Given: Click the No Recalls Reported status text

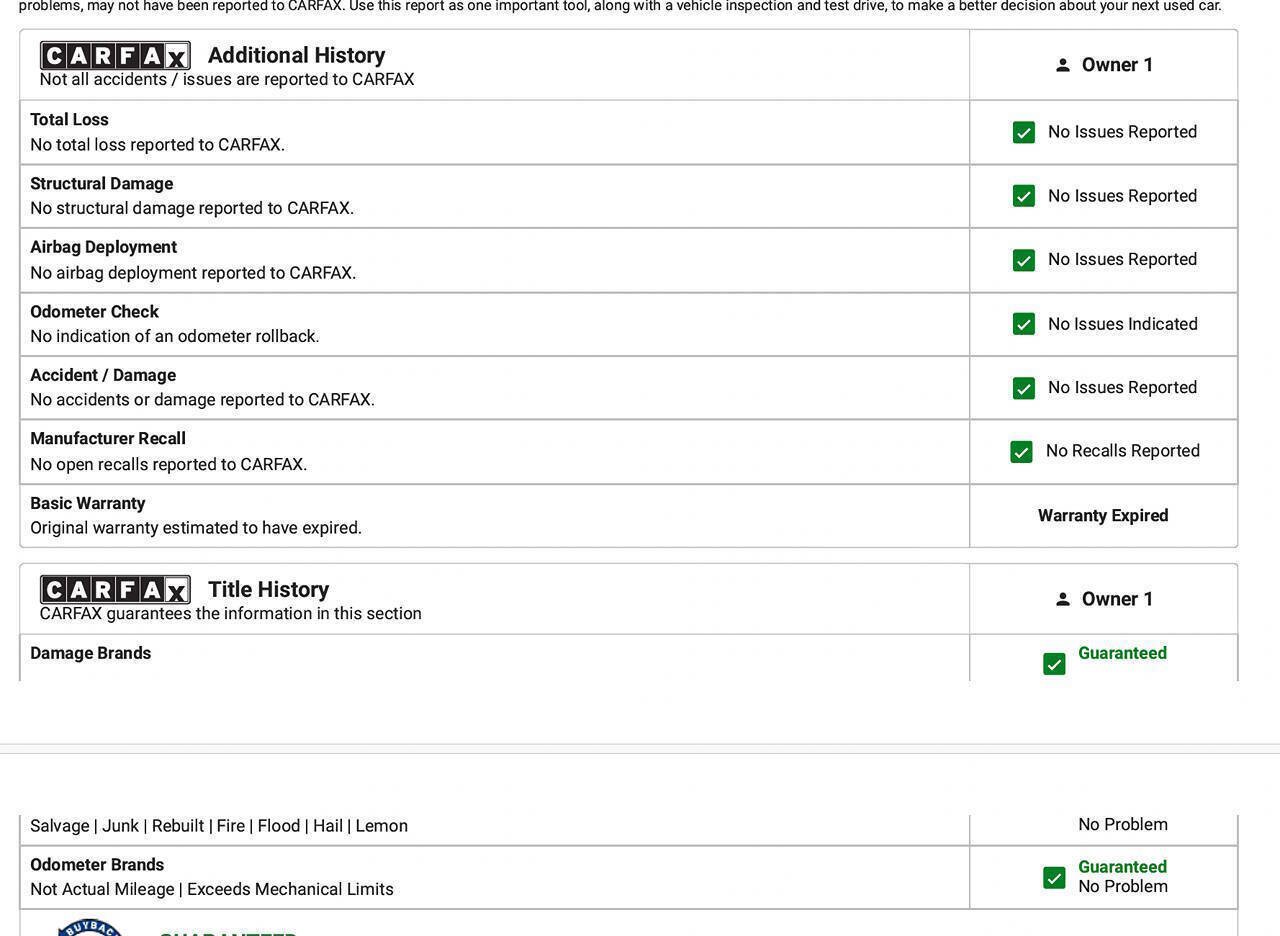Looking at the screenshot, I should tap(1123, 451).
